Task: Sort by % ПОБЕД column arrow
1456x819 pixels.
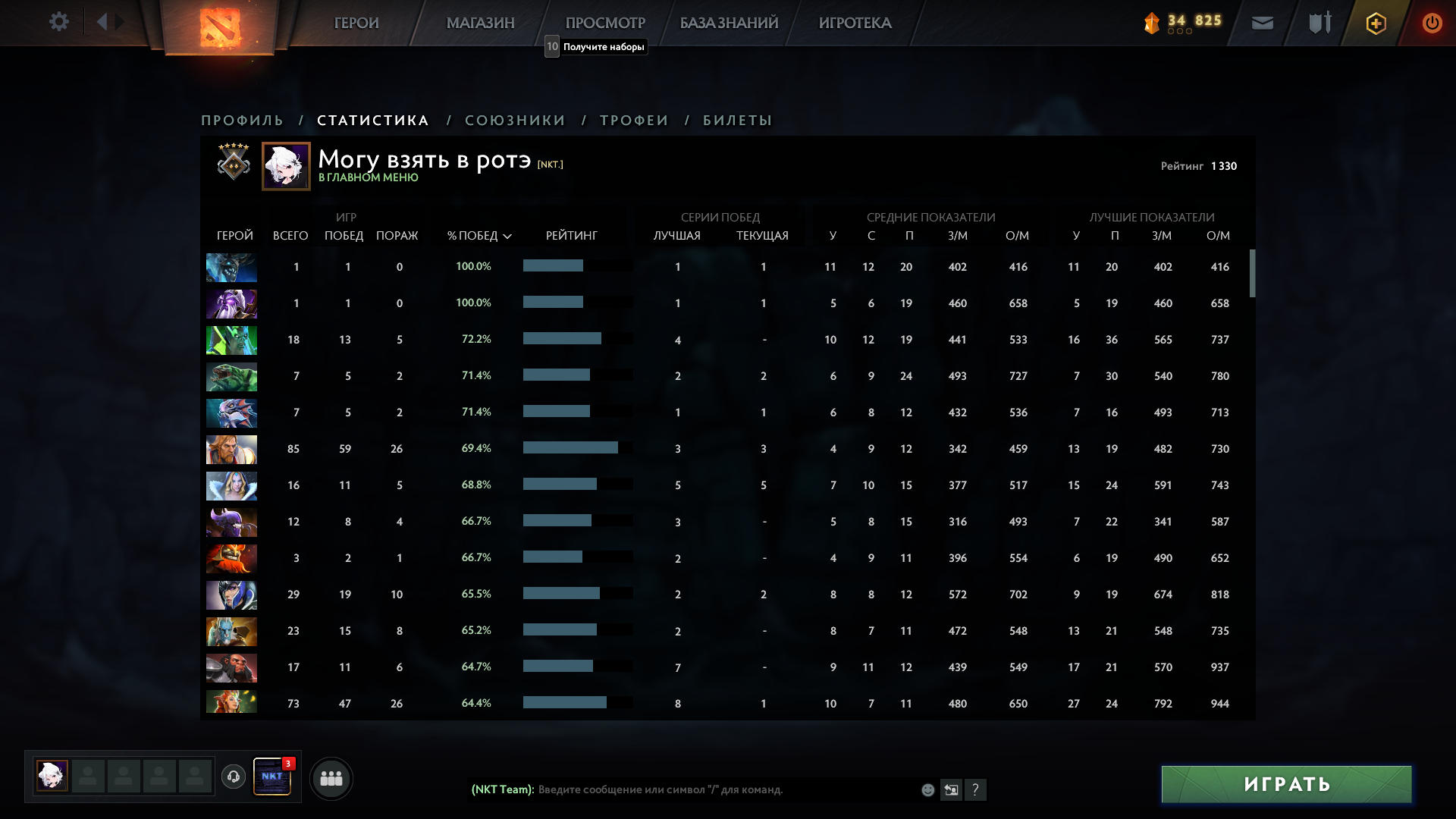Action: point(507,237)
